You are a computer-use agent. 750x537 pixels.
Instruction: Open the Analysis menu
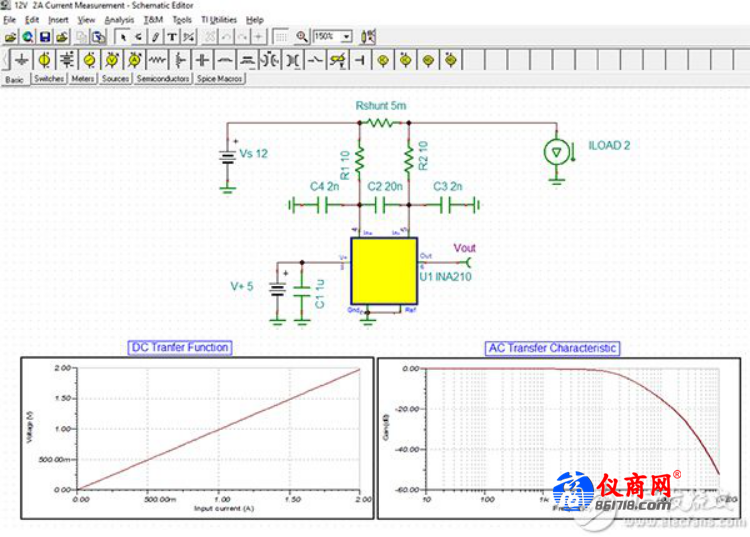click(x=119, y=20)
